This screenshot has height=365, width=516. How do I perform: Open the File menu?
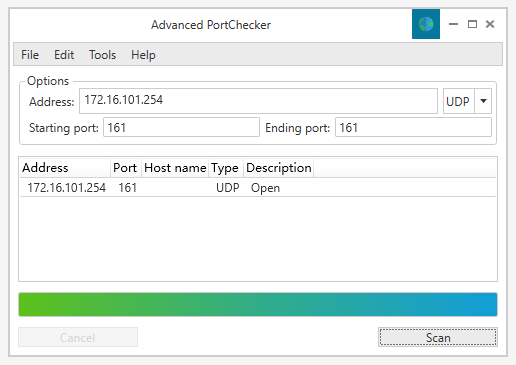(30, 55)
